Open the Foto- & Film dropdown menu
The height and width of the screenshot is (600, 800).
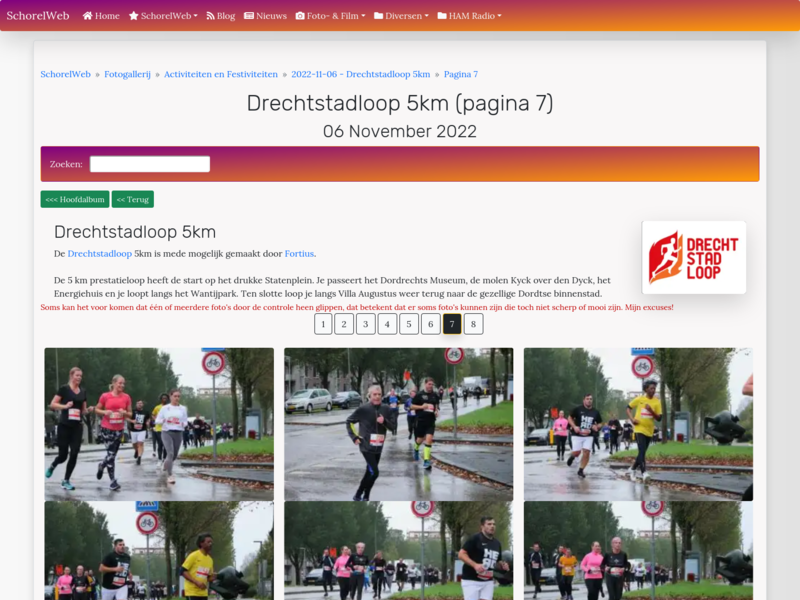(331, 16)
